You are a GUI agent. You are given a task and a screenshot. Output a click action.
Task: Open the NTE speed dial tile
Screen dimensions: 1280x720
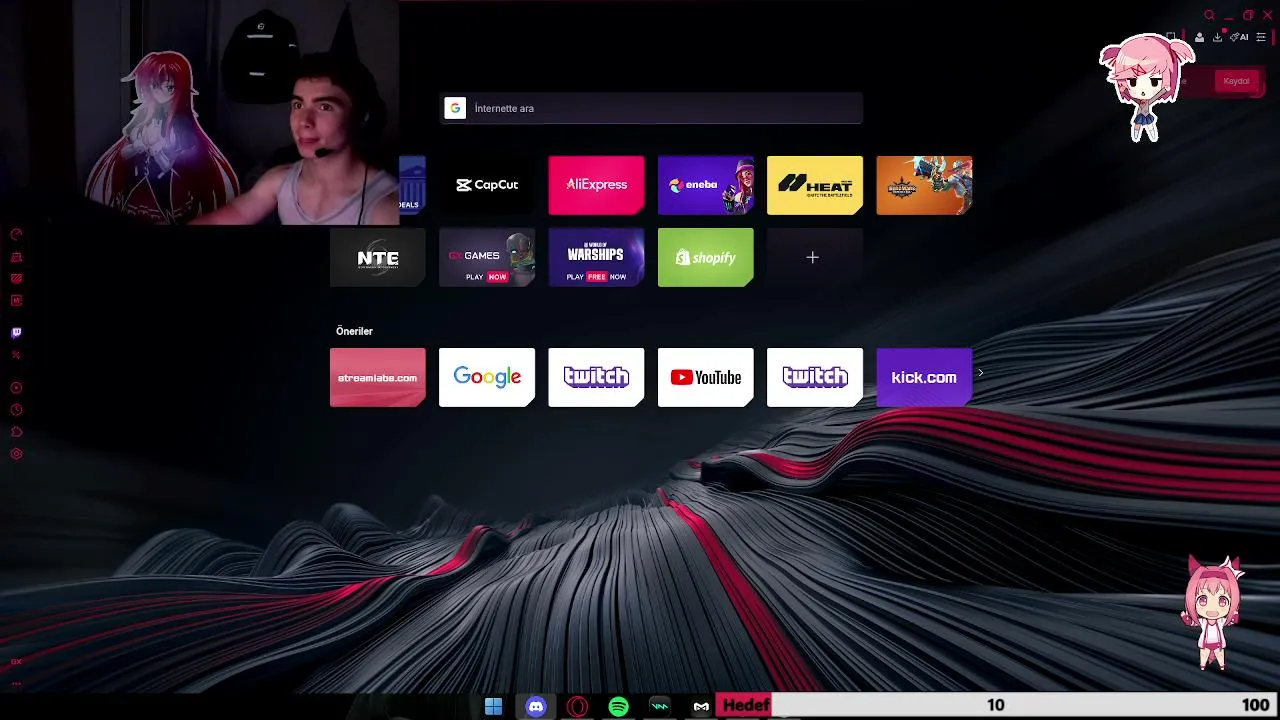coord(378,257)
